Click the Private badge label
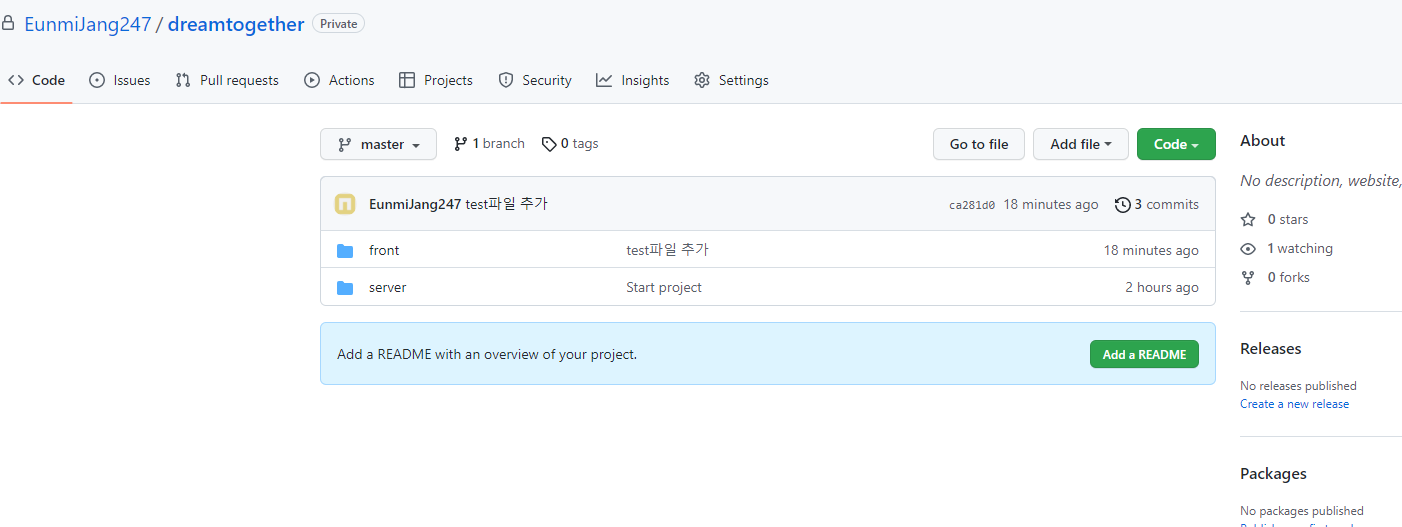Viewport: 1402px width, 527px height. (339, 24)
